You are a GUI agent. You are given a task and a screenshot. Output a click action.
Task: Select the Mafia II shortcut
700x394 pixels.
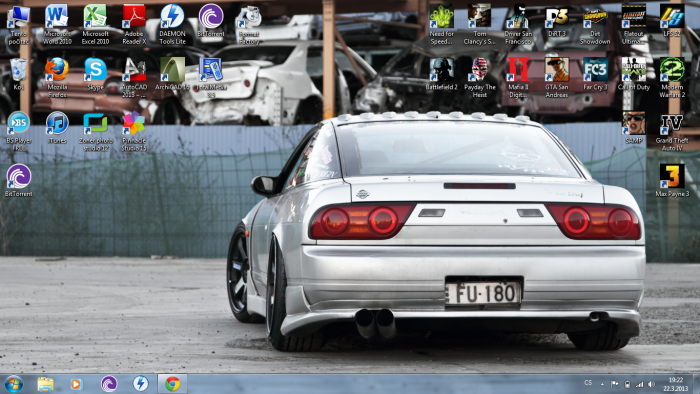click(518, 78)
